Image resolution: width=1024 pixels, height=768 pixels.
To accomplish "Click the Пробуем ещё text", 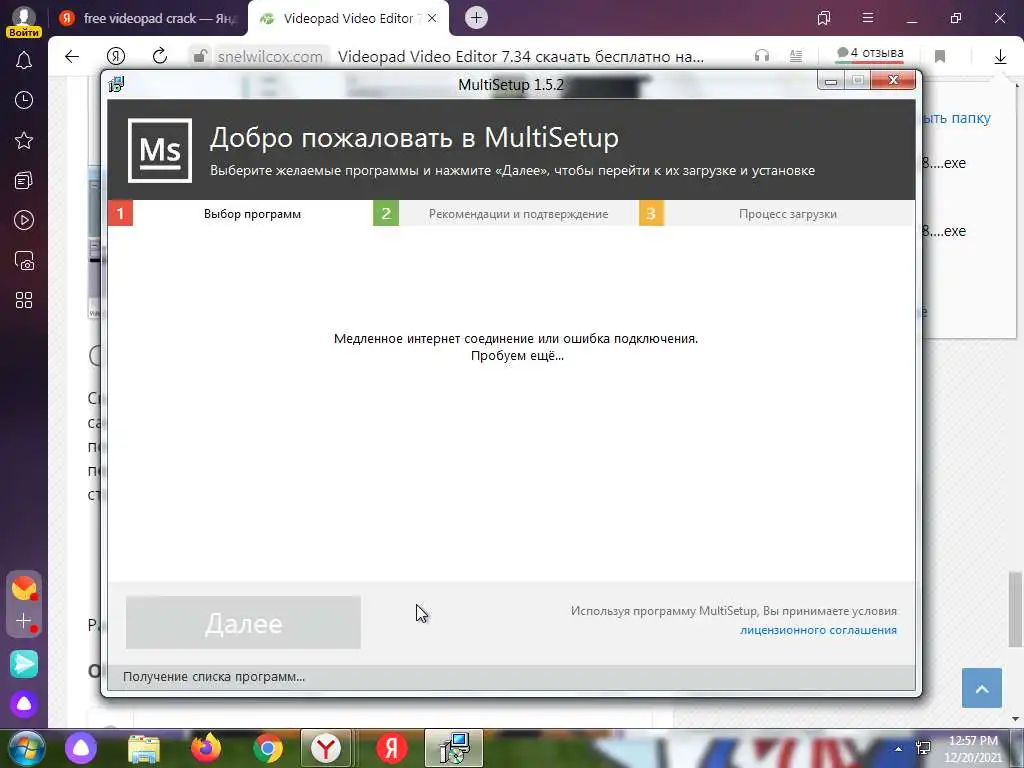I will click(x=517, y=356).
